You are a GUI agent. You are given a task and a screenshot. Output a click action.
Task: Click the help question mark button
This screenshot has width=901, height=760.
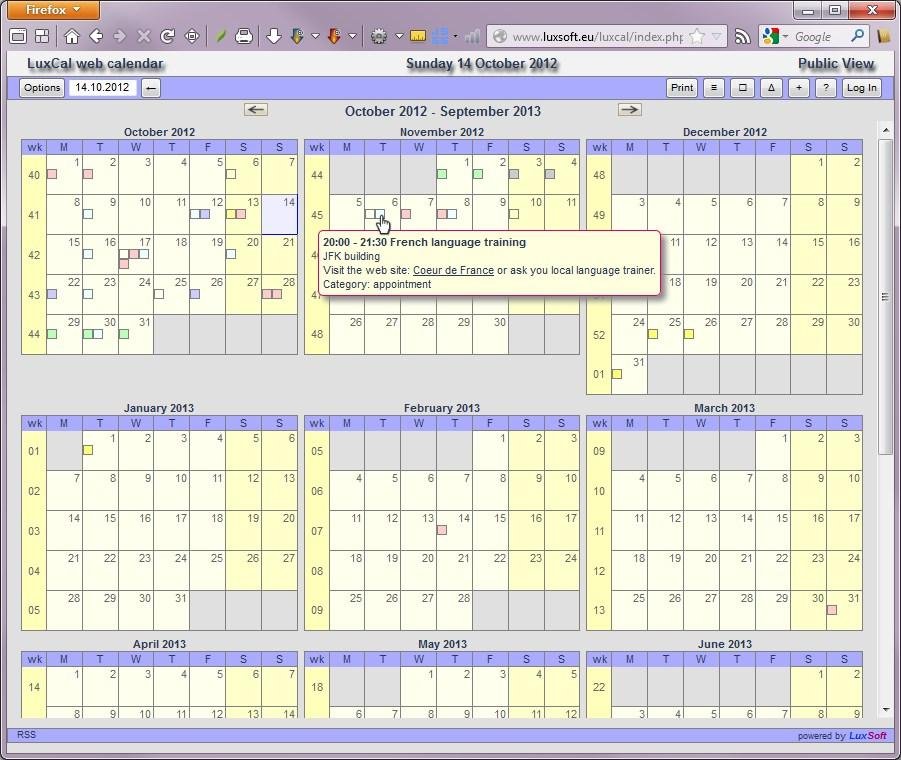pyautogui.click(x=825, y=88)
